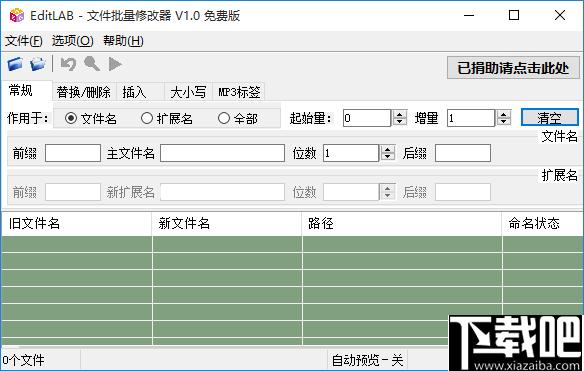Image resolution: width=584 pixels, height=371 pixels.
Task: Click the 路径 column header
Action: (x=402, y=223)
